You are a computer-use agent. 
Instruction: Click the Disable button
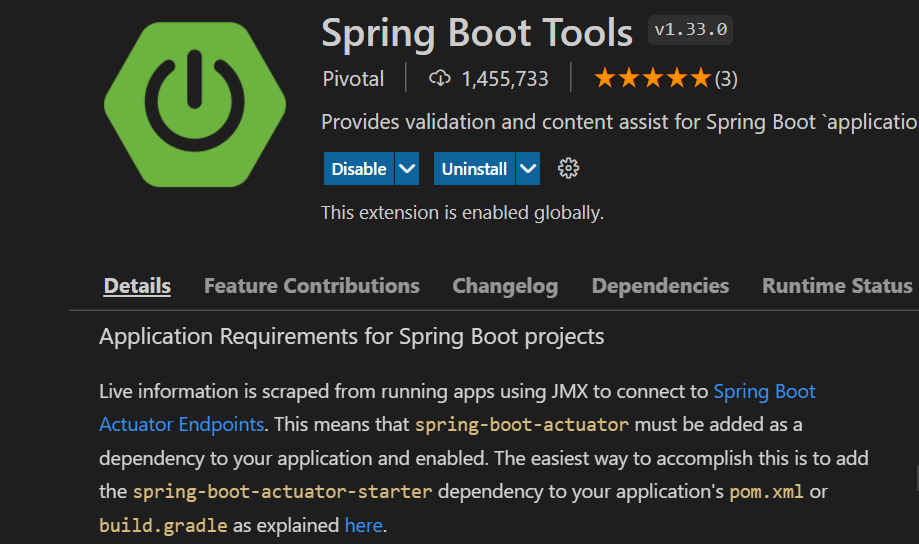(359, 169)
